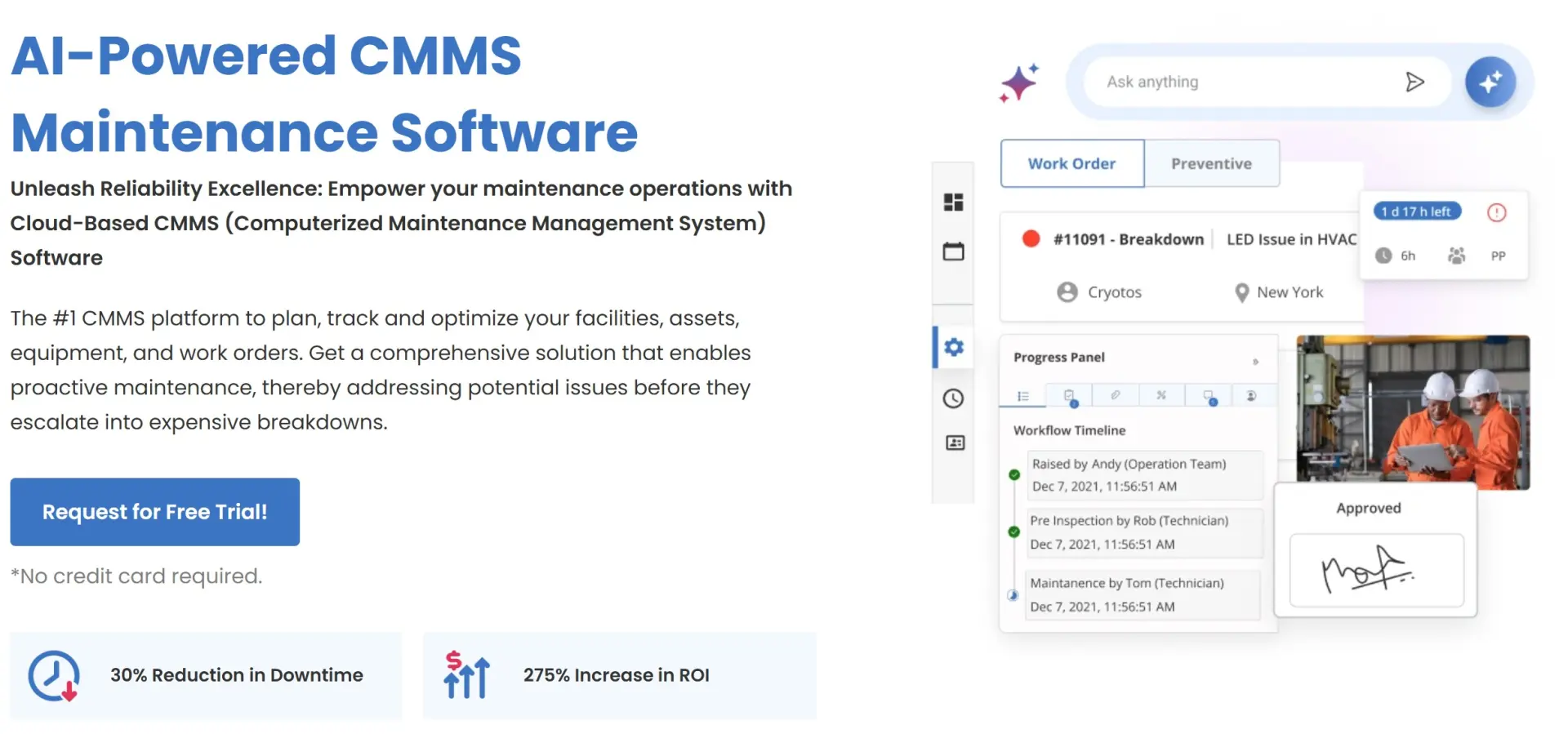Click Request for Free Trial button
The width and height of the screenshot is (1568, 734).
tap(154, 512)
